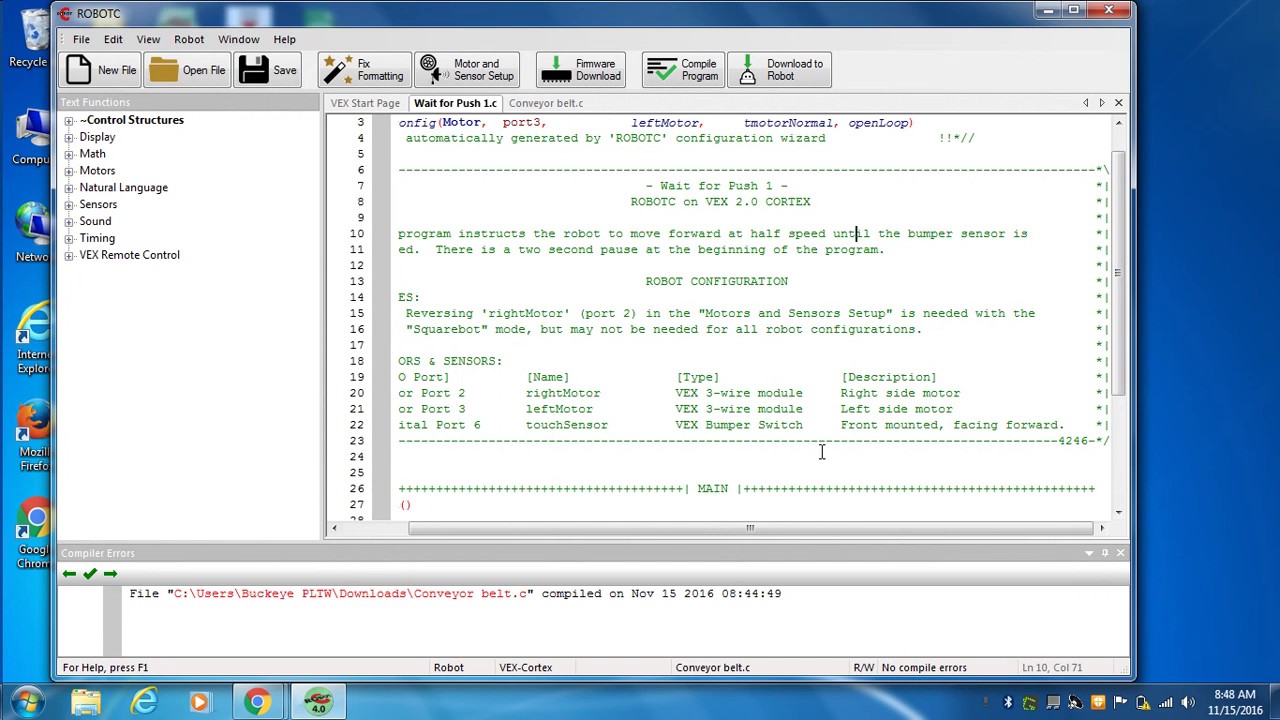
Task: Run Fix Formatting on the code
Action: click(364, 70)
